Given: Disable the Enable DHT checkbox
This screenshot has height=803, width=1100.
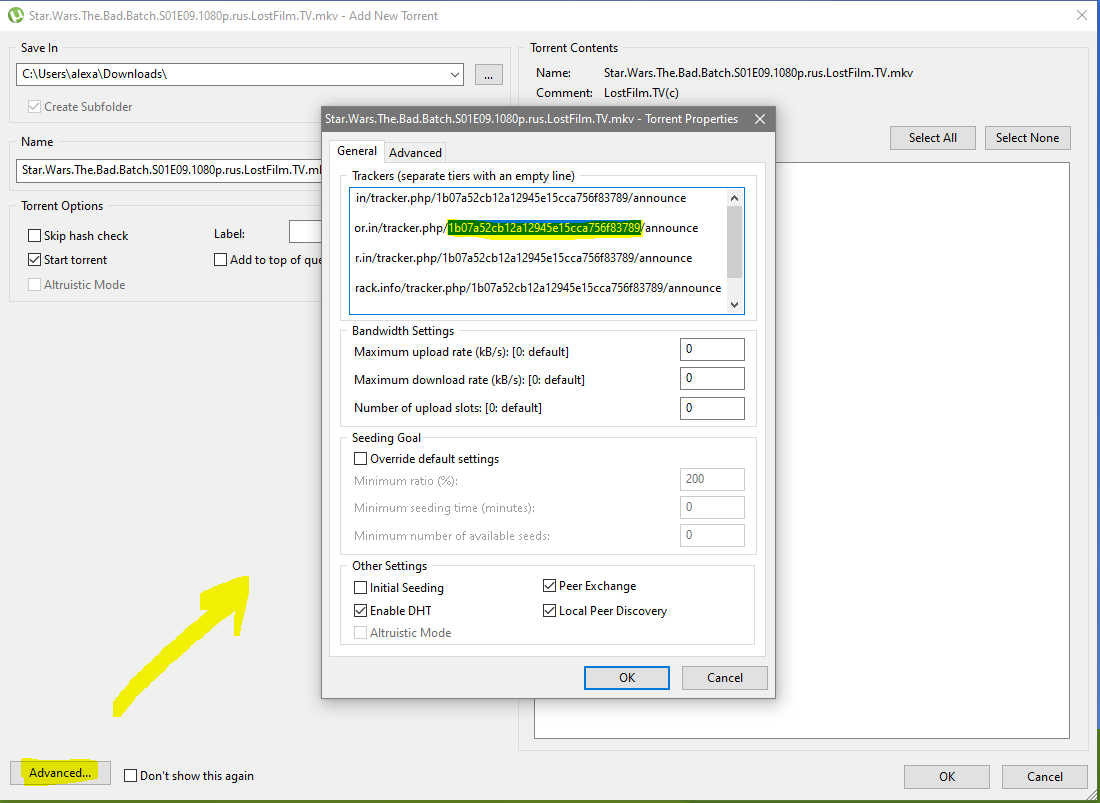Looking at the screenshot, I should tap(361, 611).
